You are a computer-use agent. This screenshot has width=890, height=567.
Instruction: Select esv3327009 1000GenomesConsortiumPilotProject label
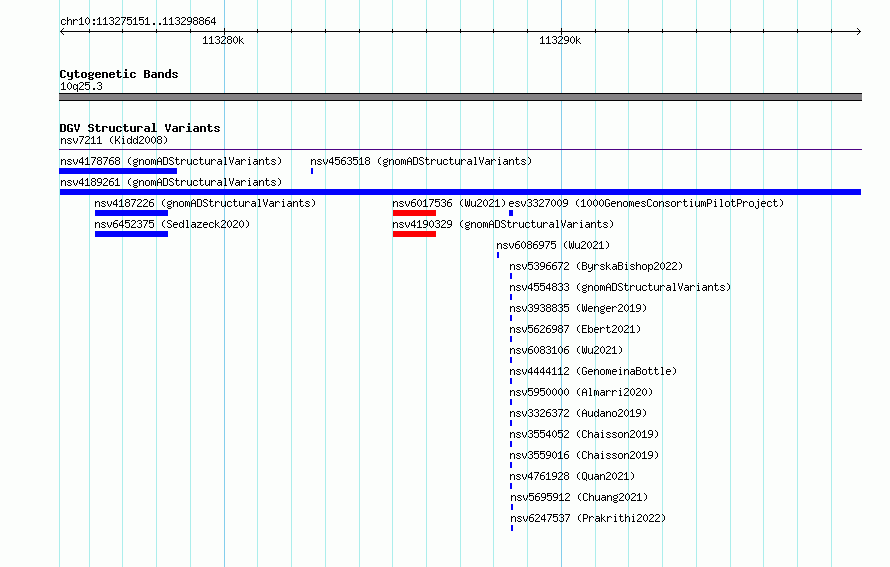point(646,203)
